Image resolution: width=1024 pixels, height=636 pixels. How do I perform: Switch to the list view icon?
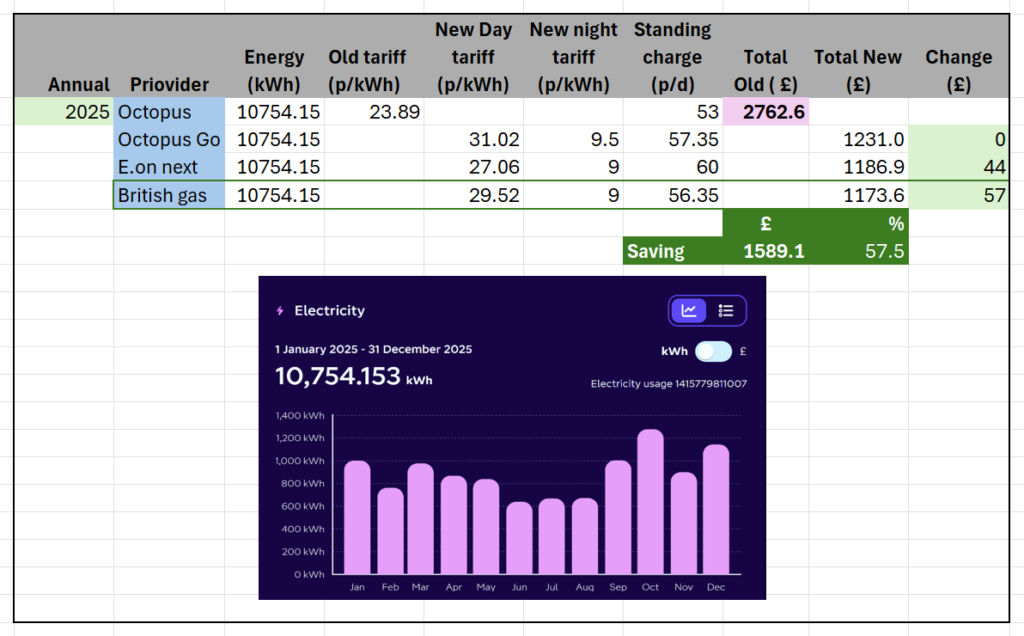point(726,311)
